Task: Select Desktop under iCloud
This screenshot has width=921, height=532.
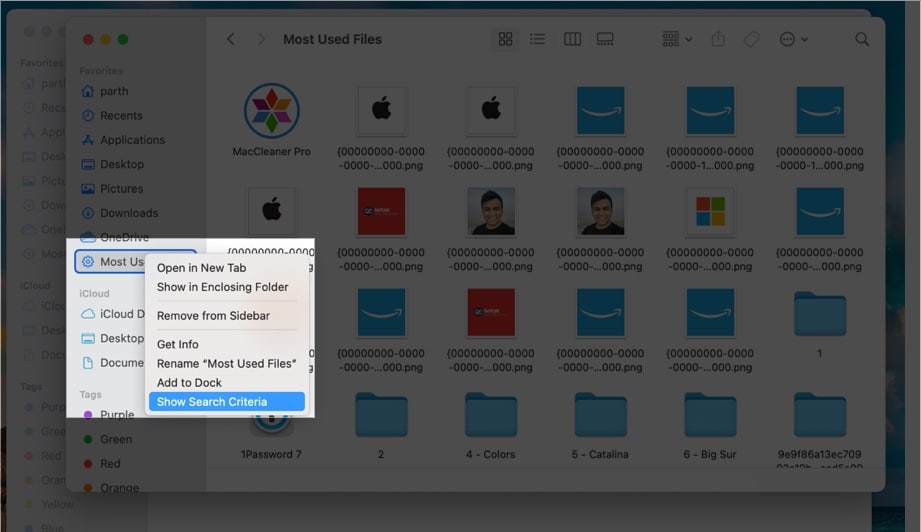Action: tap(112, 338)
